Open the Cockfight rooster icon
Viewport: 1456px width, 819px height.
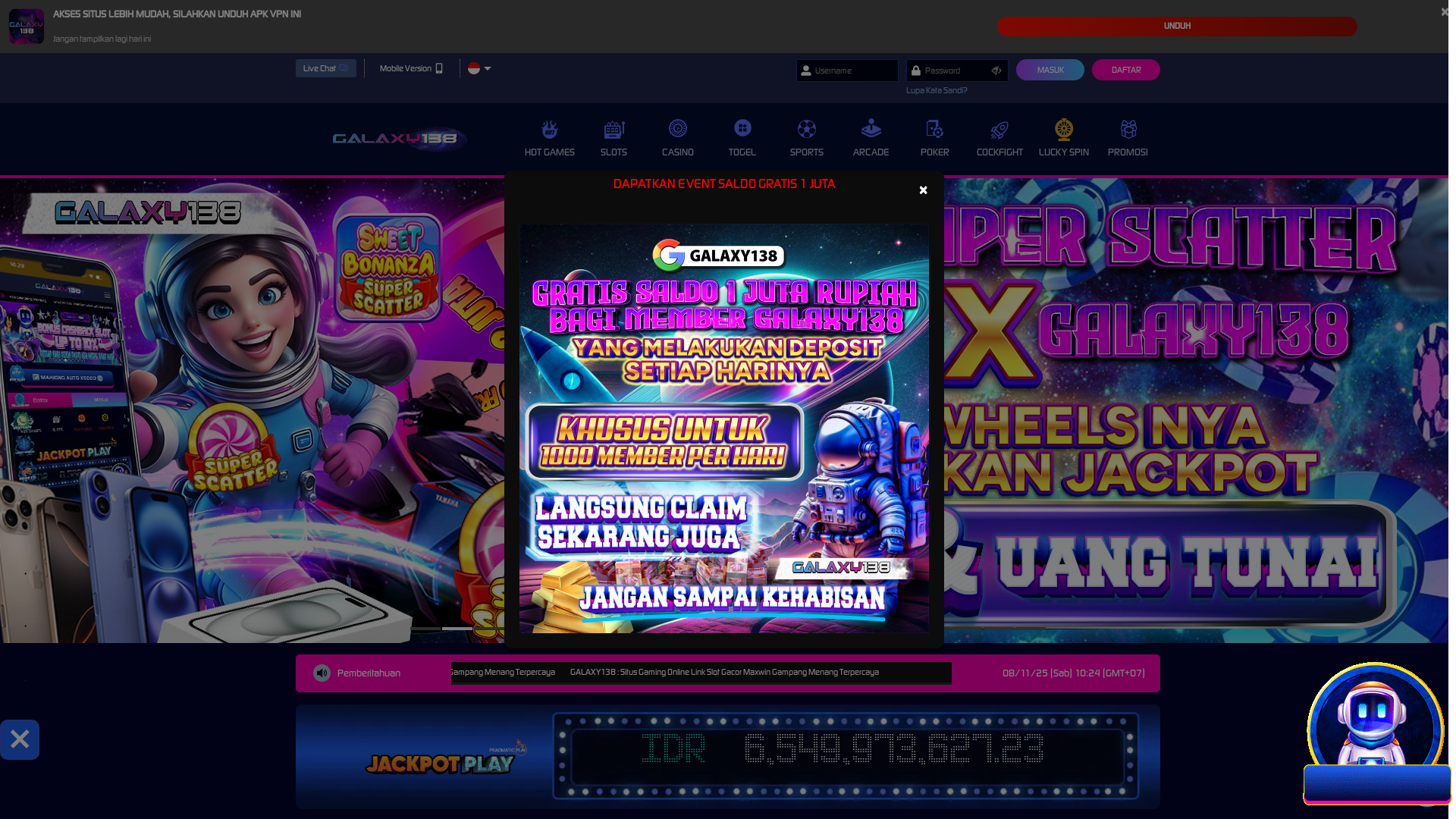pyautogui.click(x=999, y=130)
